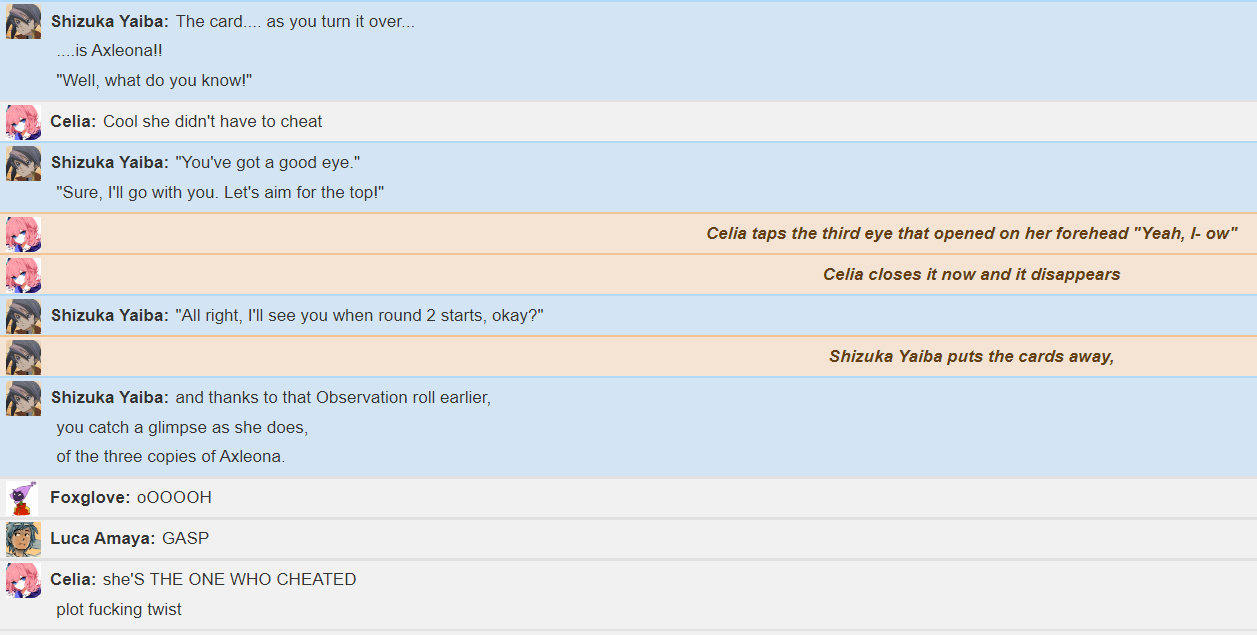Image resolution: width=1257 pixels, height=635 pixels.
Task: Click Celia's avatar beside "she'S THE ONE WHO CHEATED"
Action: pyautogui.click(x=23, y=580)
